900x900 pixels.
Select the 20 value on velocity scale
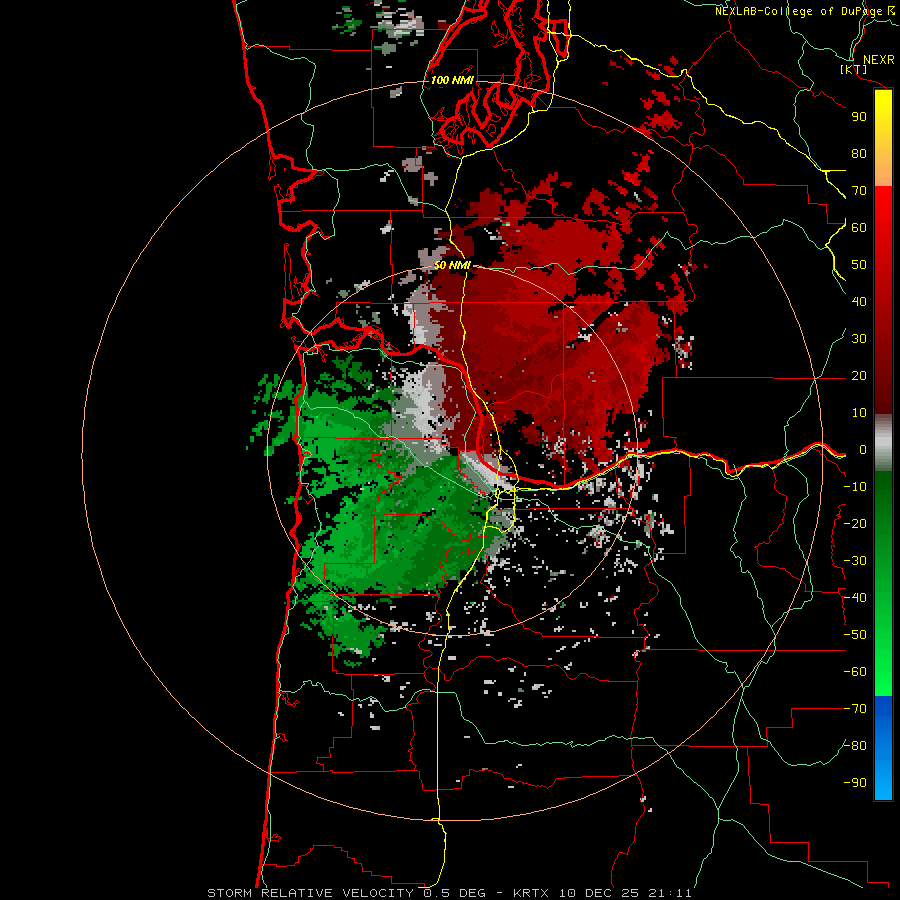(x=859, y=375)
